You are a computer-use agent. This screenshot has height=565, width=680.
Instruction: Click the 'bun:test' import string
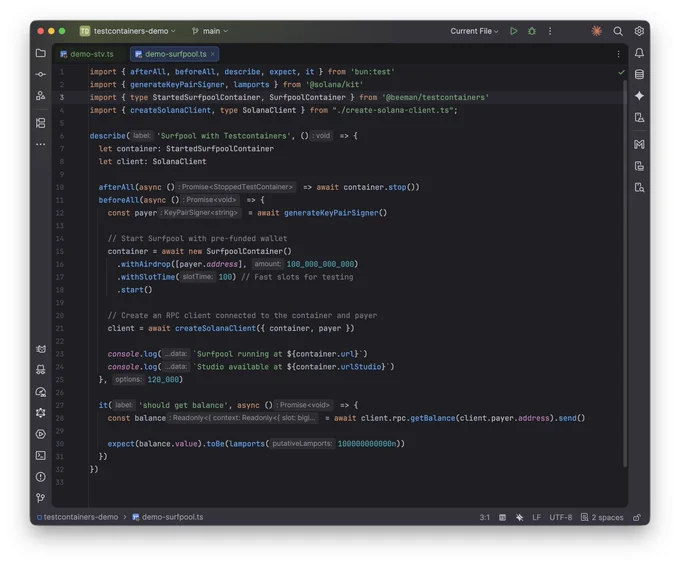click(373, 72)
